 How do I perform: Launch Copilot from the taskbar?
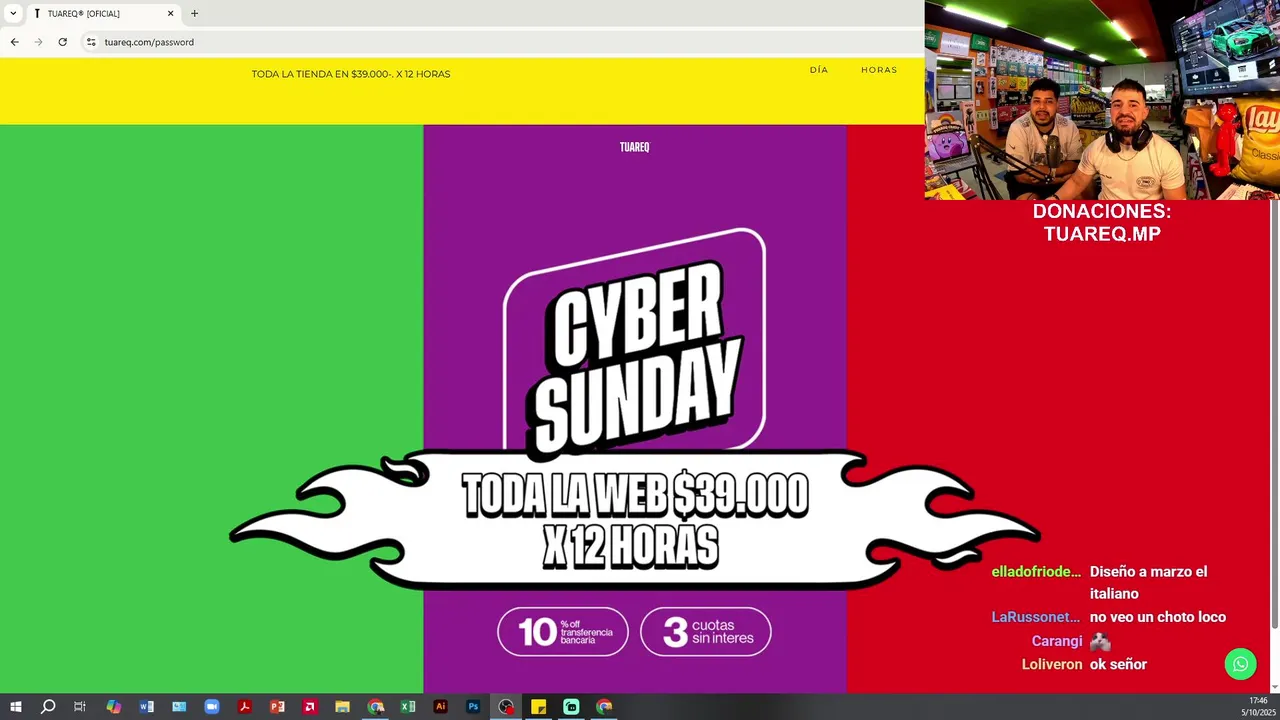pos(113,707)
